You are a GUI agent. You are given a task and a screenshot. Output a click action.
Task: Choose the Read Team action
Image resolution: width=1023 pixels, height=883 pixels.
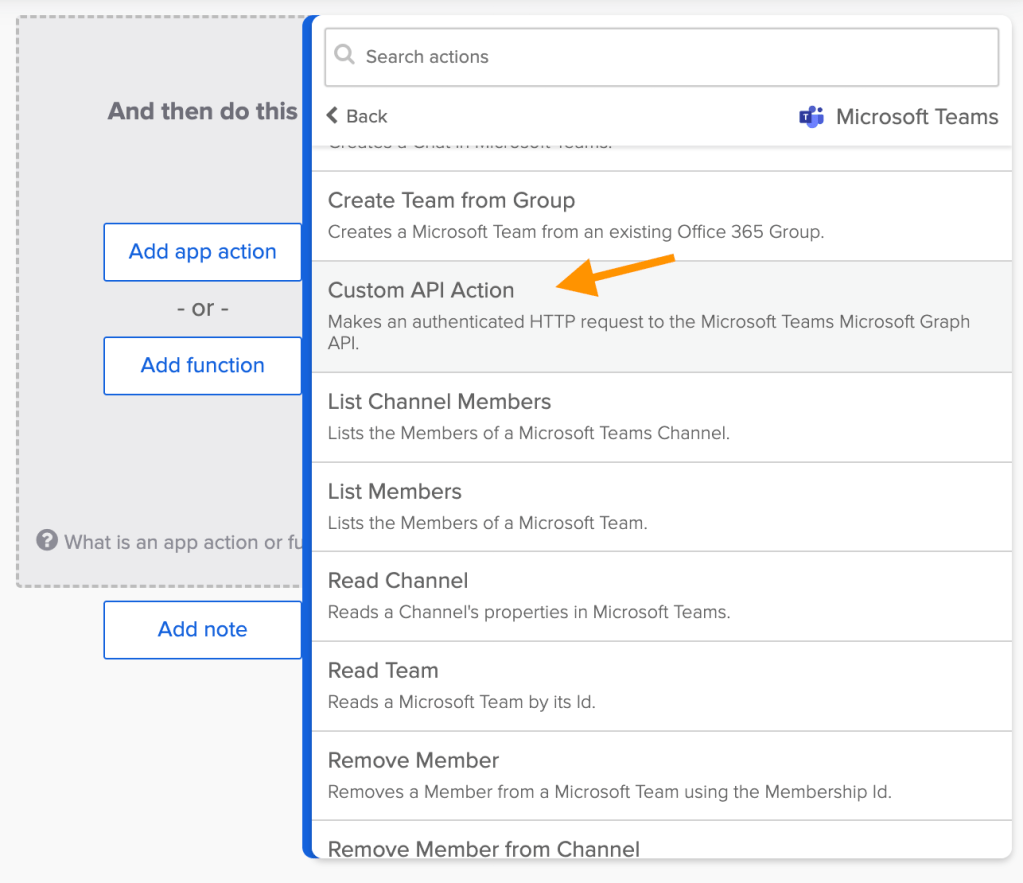(x=660, y=685)
